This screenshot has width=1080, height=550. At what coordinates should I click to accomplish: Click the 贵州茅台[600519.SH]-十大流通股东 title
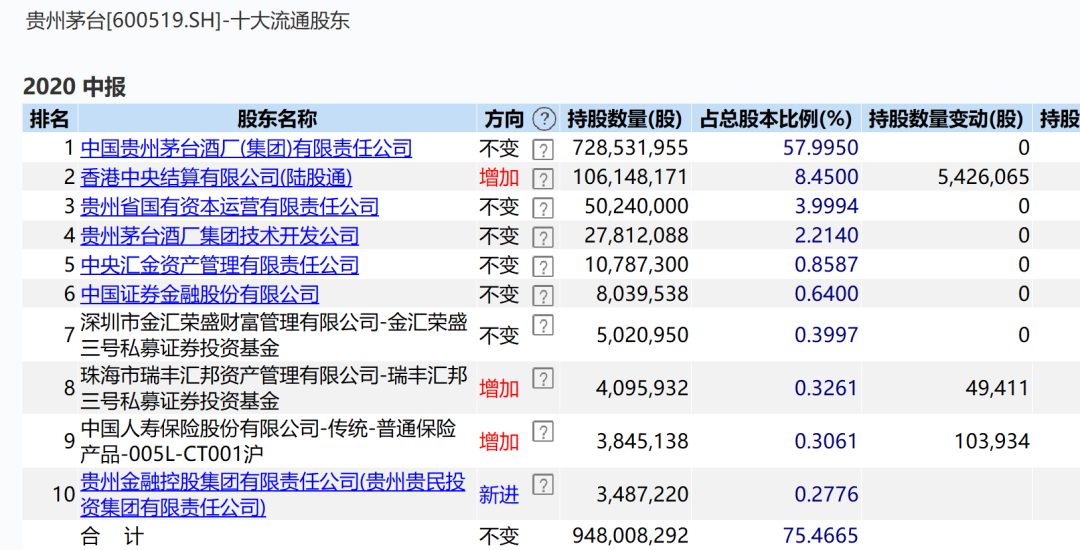[x=188, y=21]
